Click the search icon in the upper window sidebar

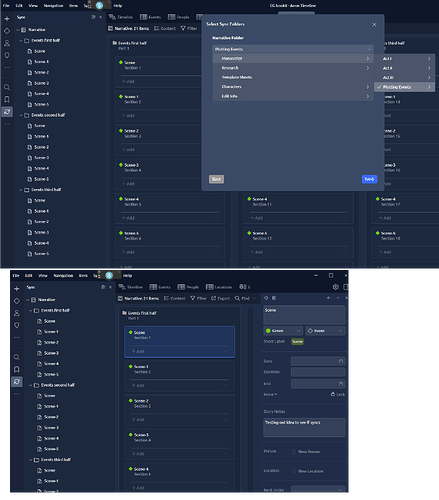[x=7, y=87]
